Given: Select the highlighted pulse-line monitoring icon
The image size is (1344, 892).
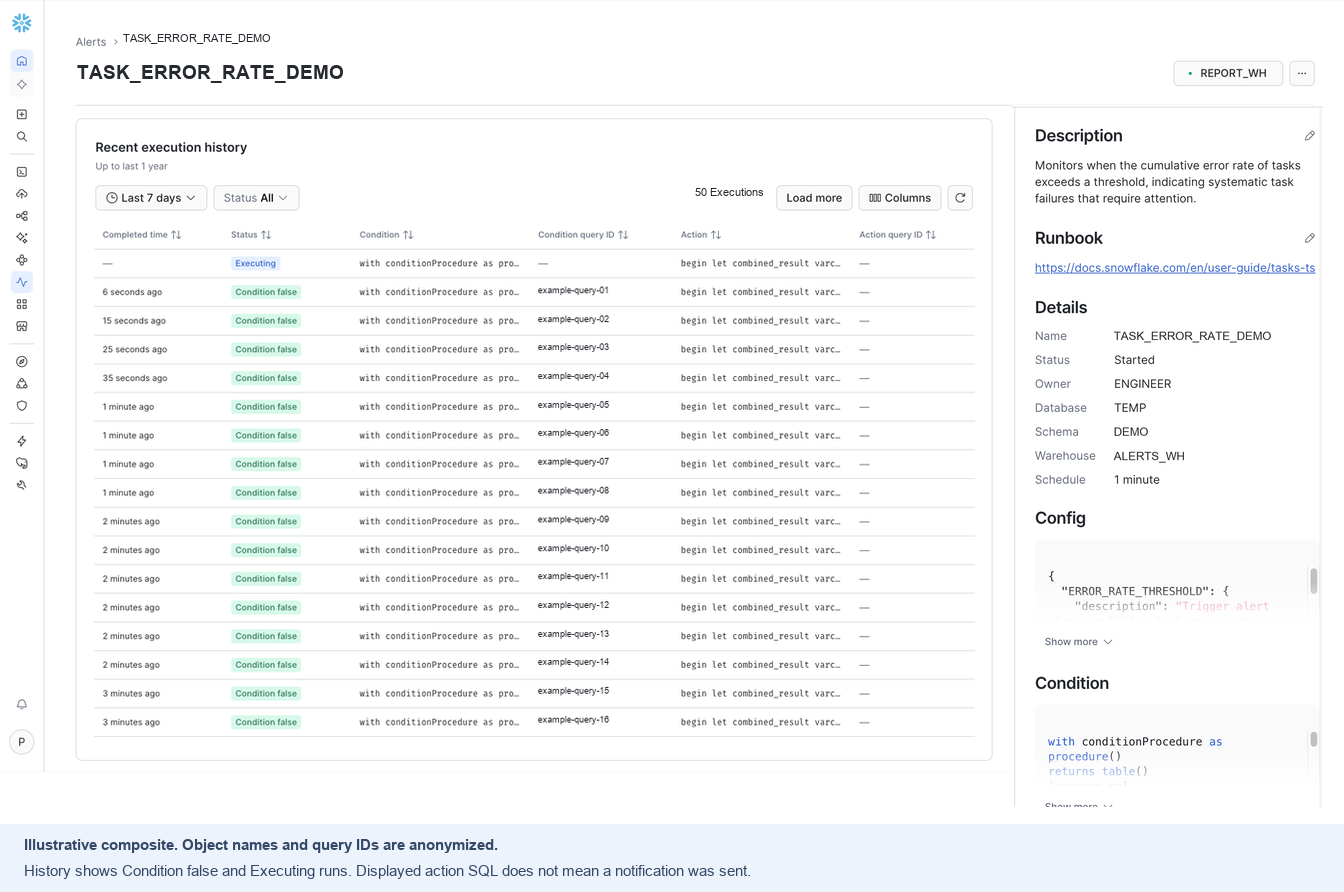Looking at the screenshot, I should coord(22,282).
